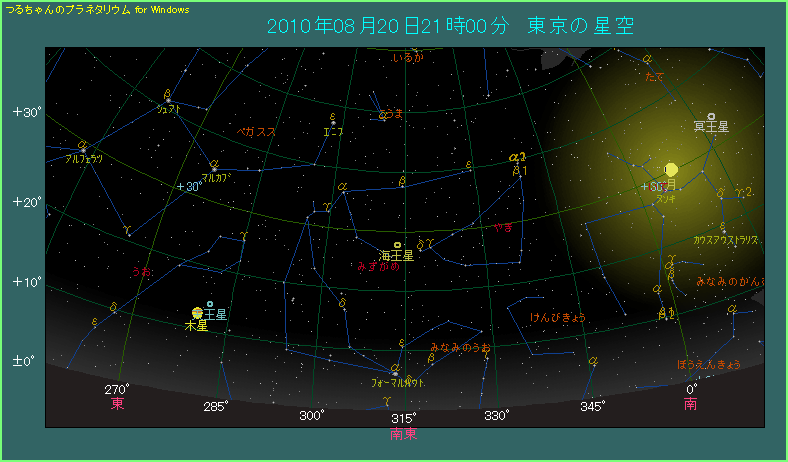The image size is (788, 462).
Task: Click the Neptune (海王星) planet marker
Action: pos(397,245)
